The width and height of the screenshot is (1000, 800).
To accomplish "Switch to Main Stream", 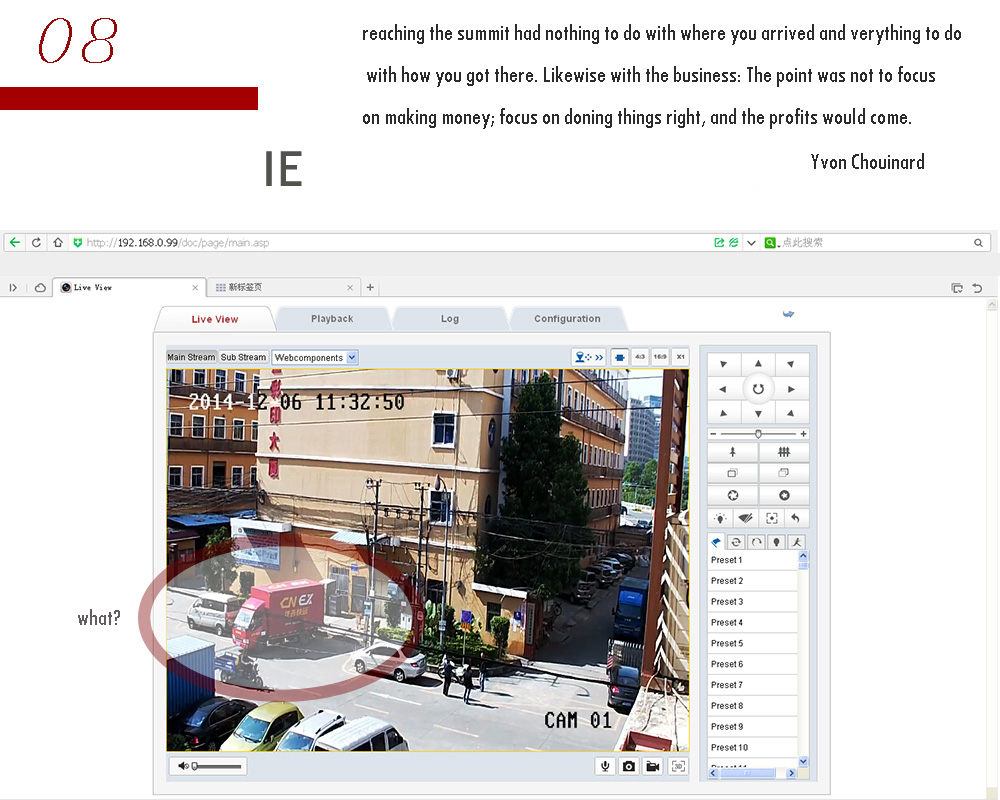I will tap(191, 357).
